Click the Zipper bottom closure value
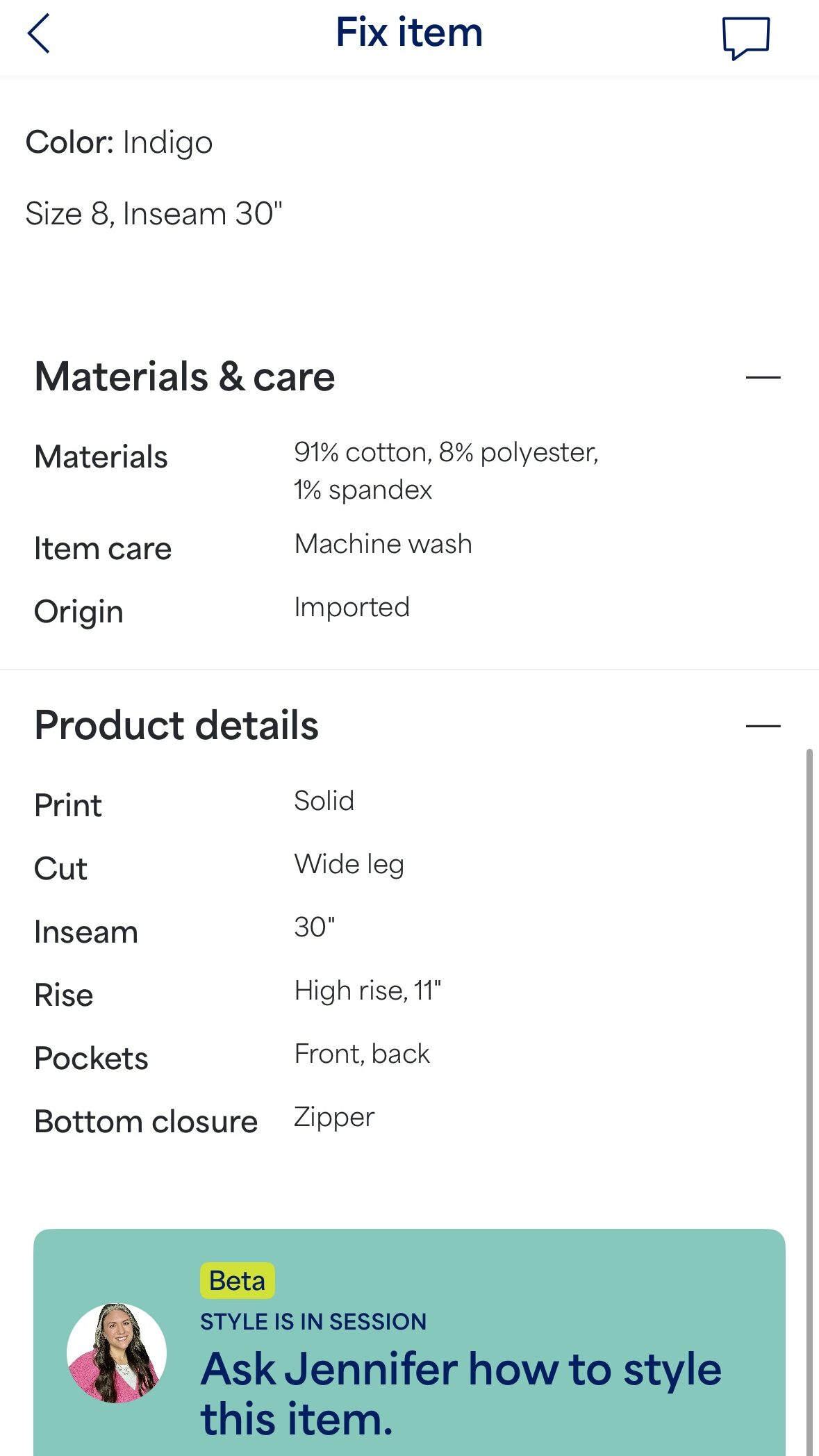 pyautogui.click(x=334, y=1117)
